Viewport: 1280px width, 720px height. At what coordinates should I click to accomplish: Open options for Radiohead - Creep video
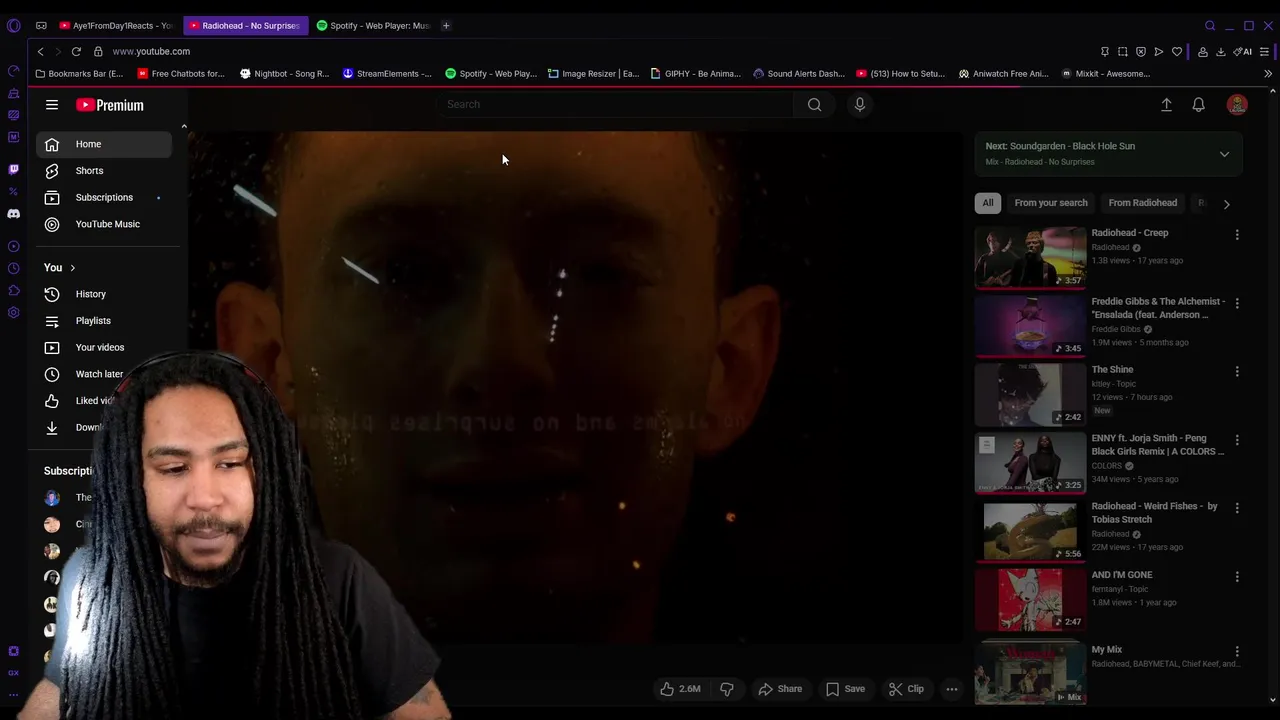[1237, 235]
